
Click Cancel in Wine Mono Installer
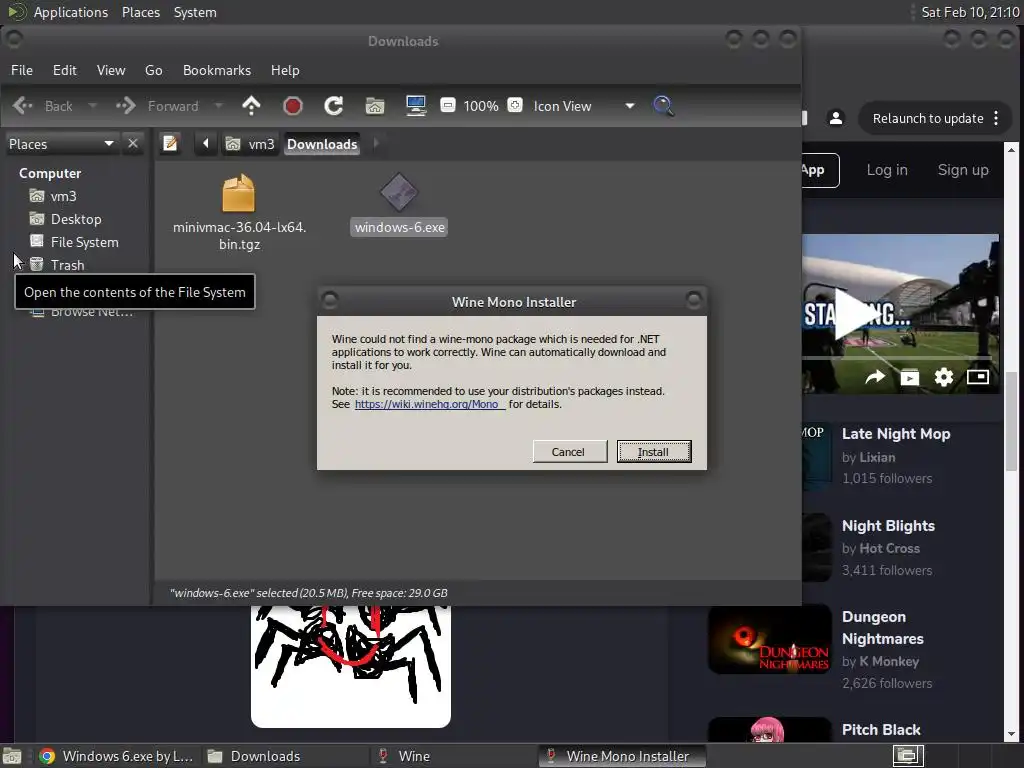point(569,451)
